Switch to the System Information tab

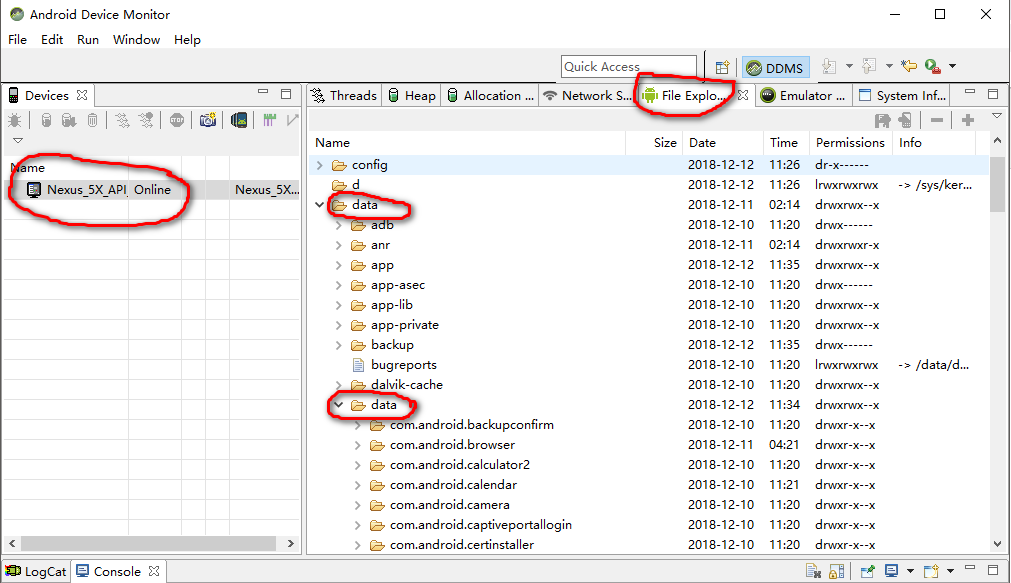[x=903, y=95]
